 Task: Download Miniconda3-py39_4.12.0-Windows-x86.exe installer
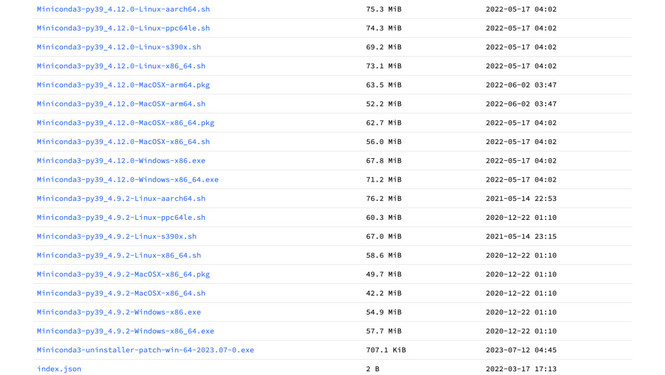click(121, 161)
